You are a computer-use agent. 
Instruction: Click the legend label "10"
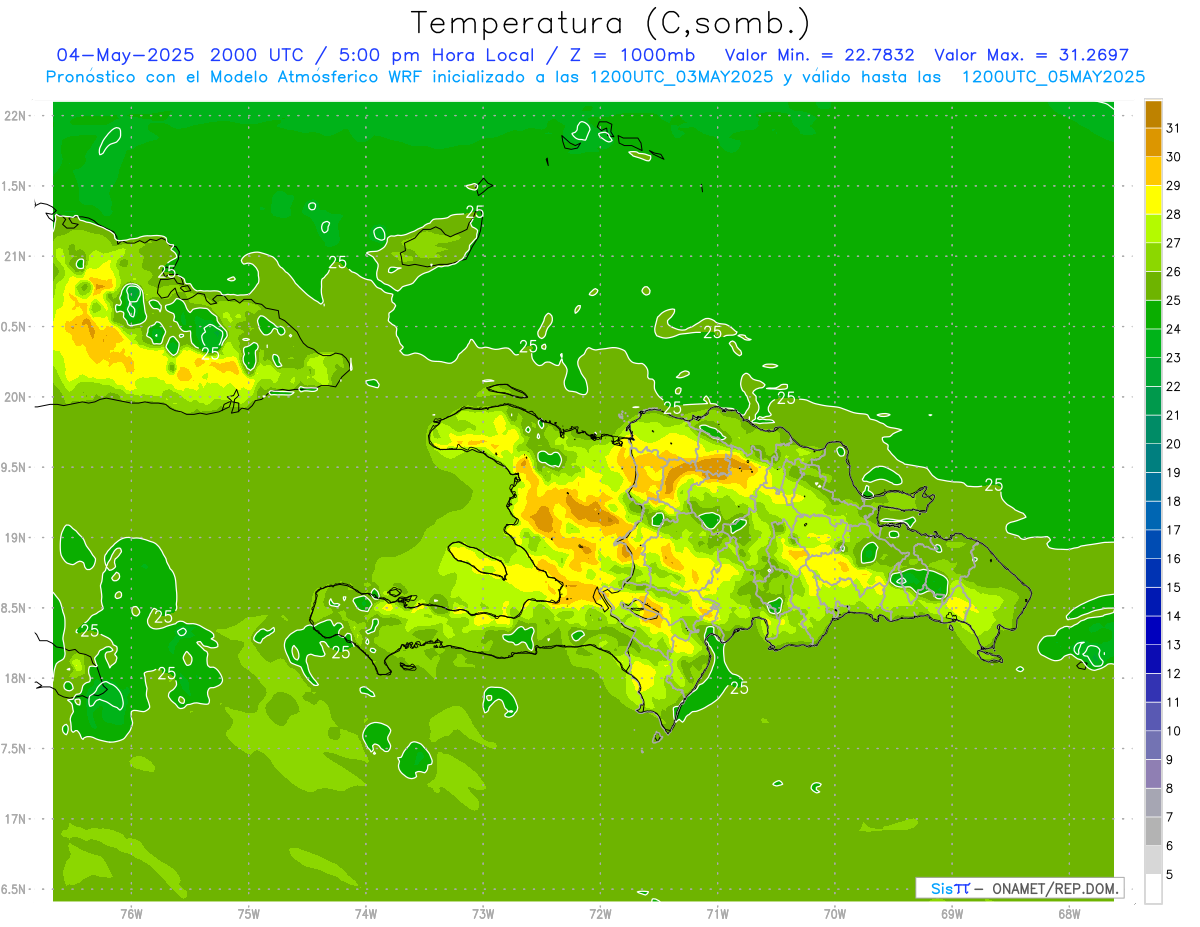(1173, 731)
